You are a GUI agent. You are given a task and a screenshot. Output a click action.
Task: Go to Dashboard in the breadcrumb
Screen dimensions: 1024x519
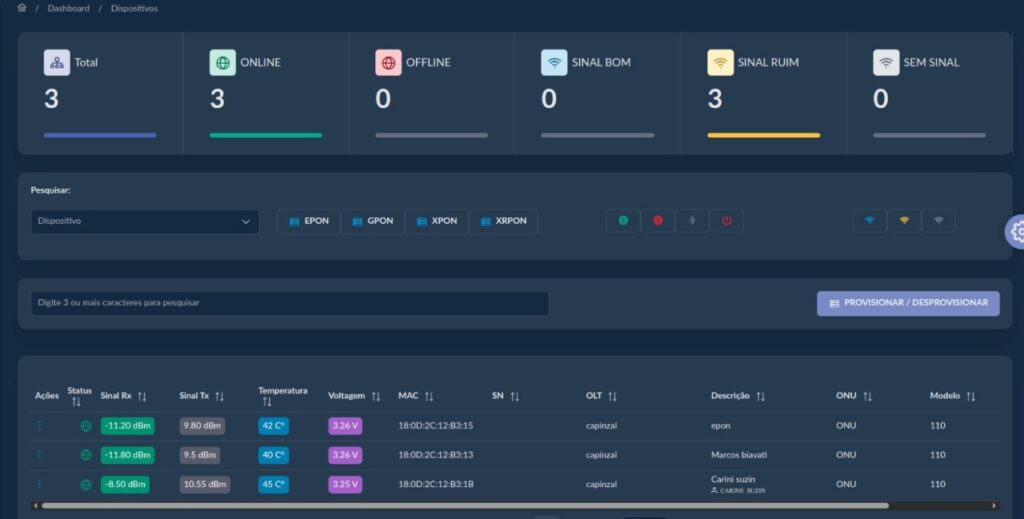click(68, 9)
